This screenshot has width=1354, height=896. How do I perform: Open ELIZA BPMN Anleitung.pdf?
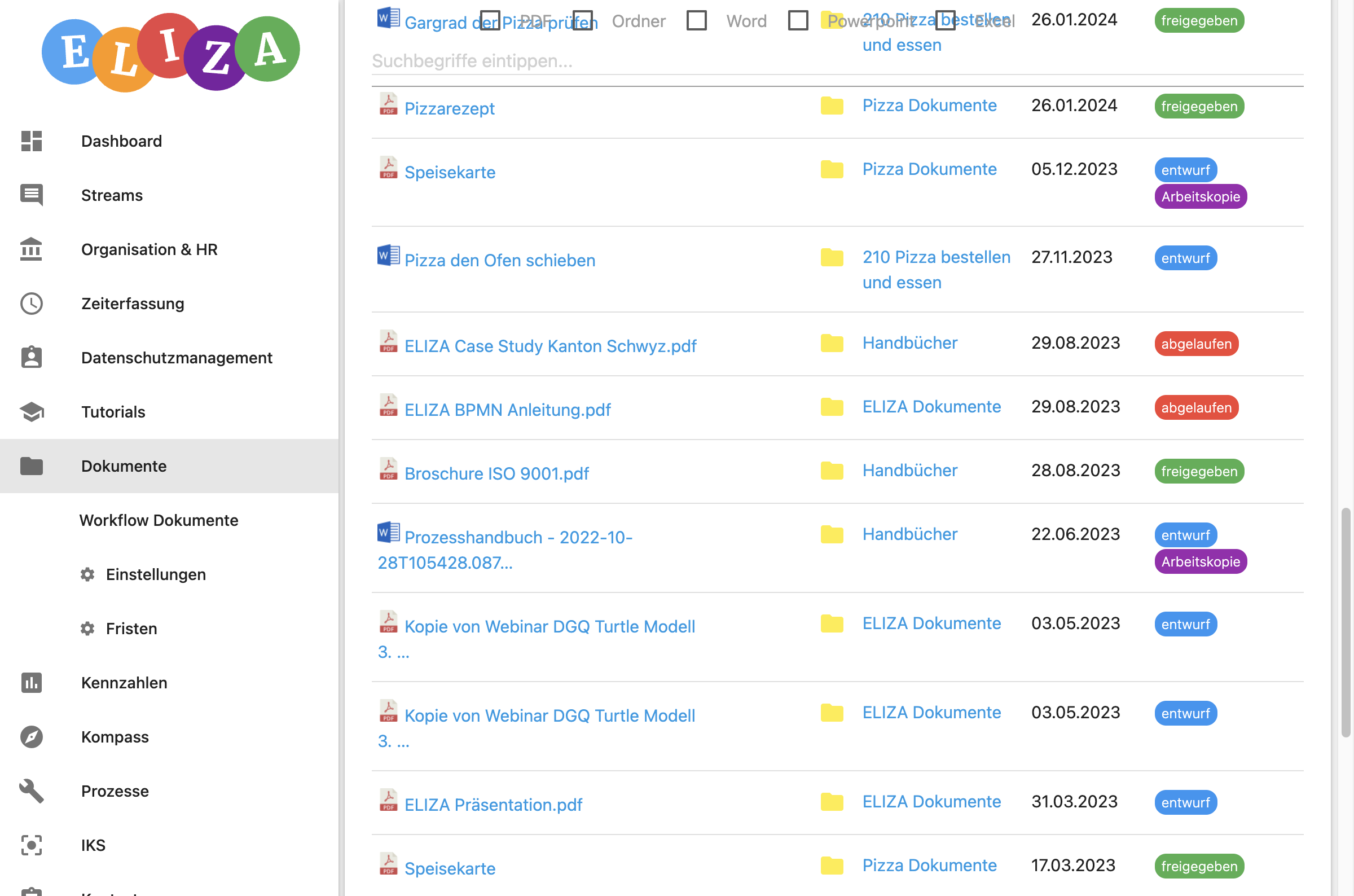[x=507, y=410]
